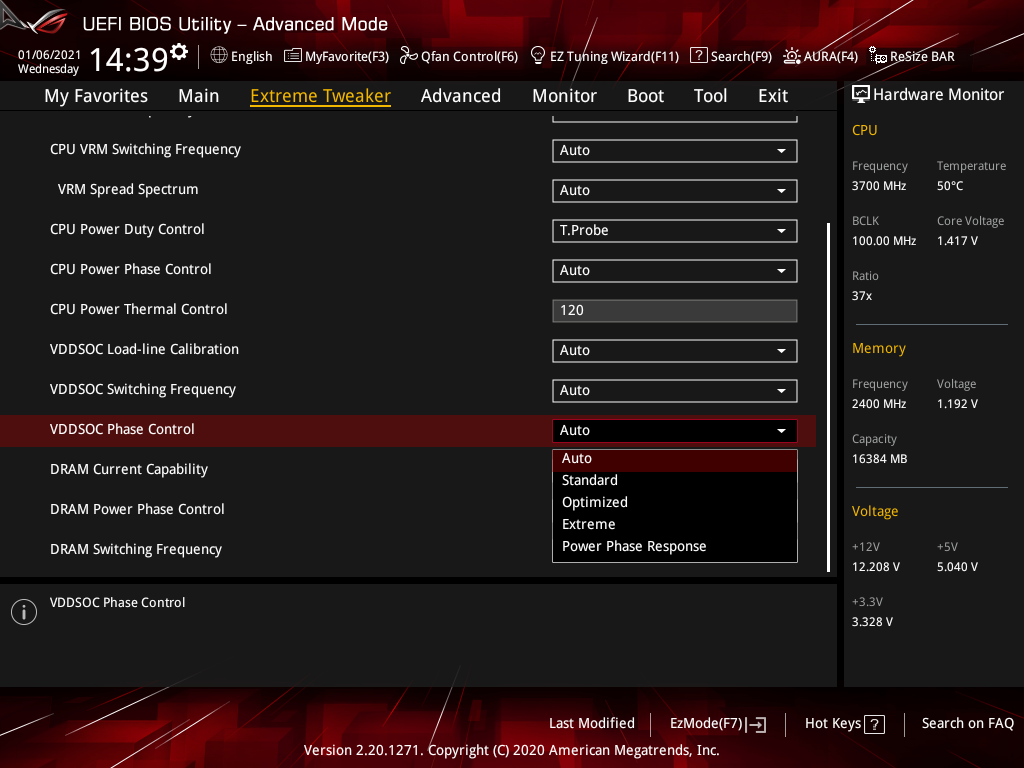Collapse the VDDSOC Phase Control dropdown

[675, 430]
